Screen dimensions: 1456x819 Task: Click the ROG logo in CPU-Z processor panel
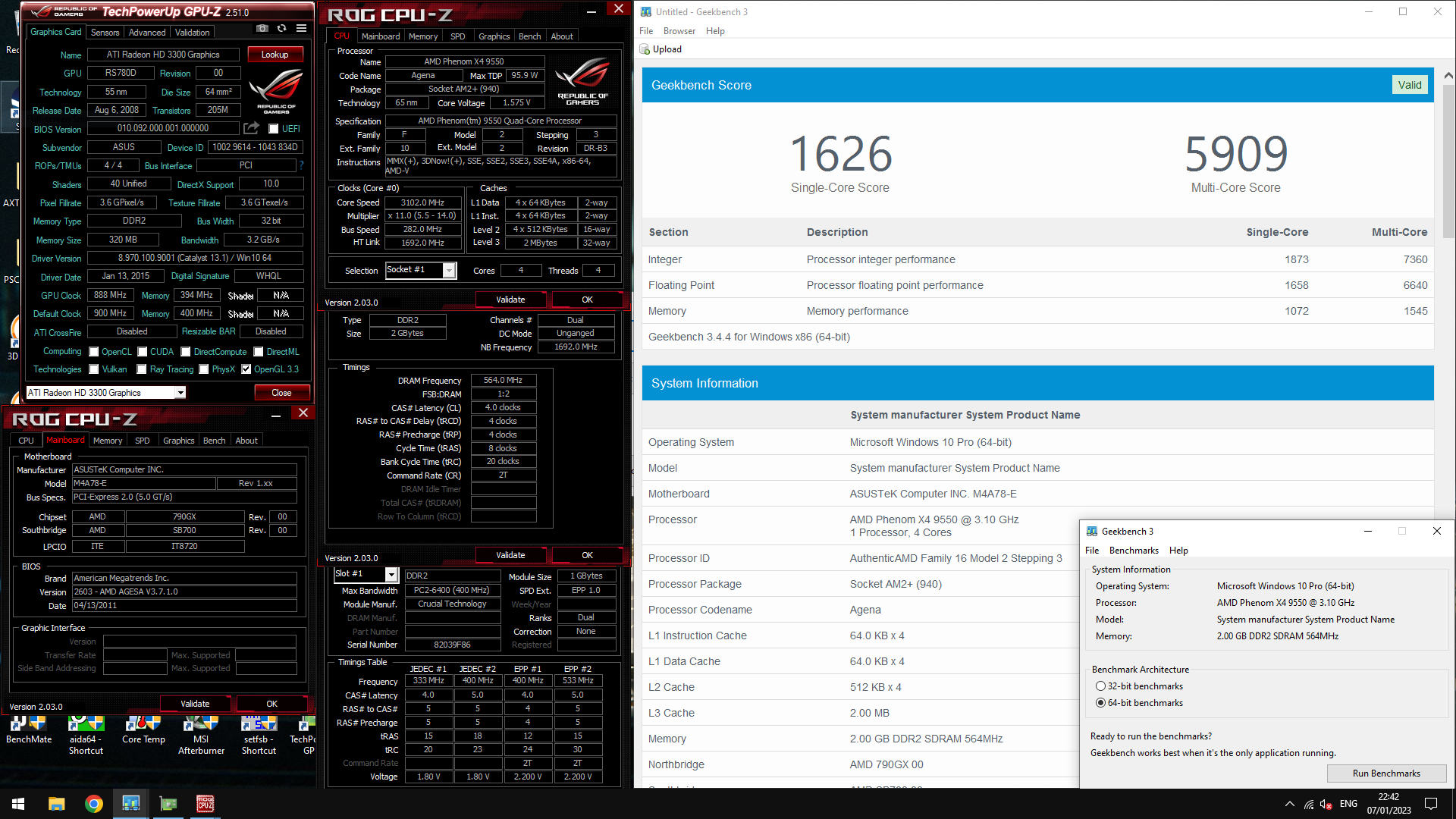[582, 81]
